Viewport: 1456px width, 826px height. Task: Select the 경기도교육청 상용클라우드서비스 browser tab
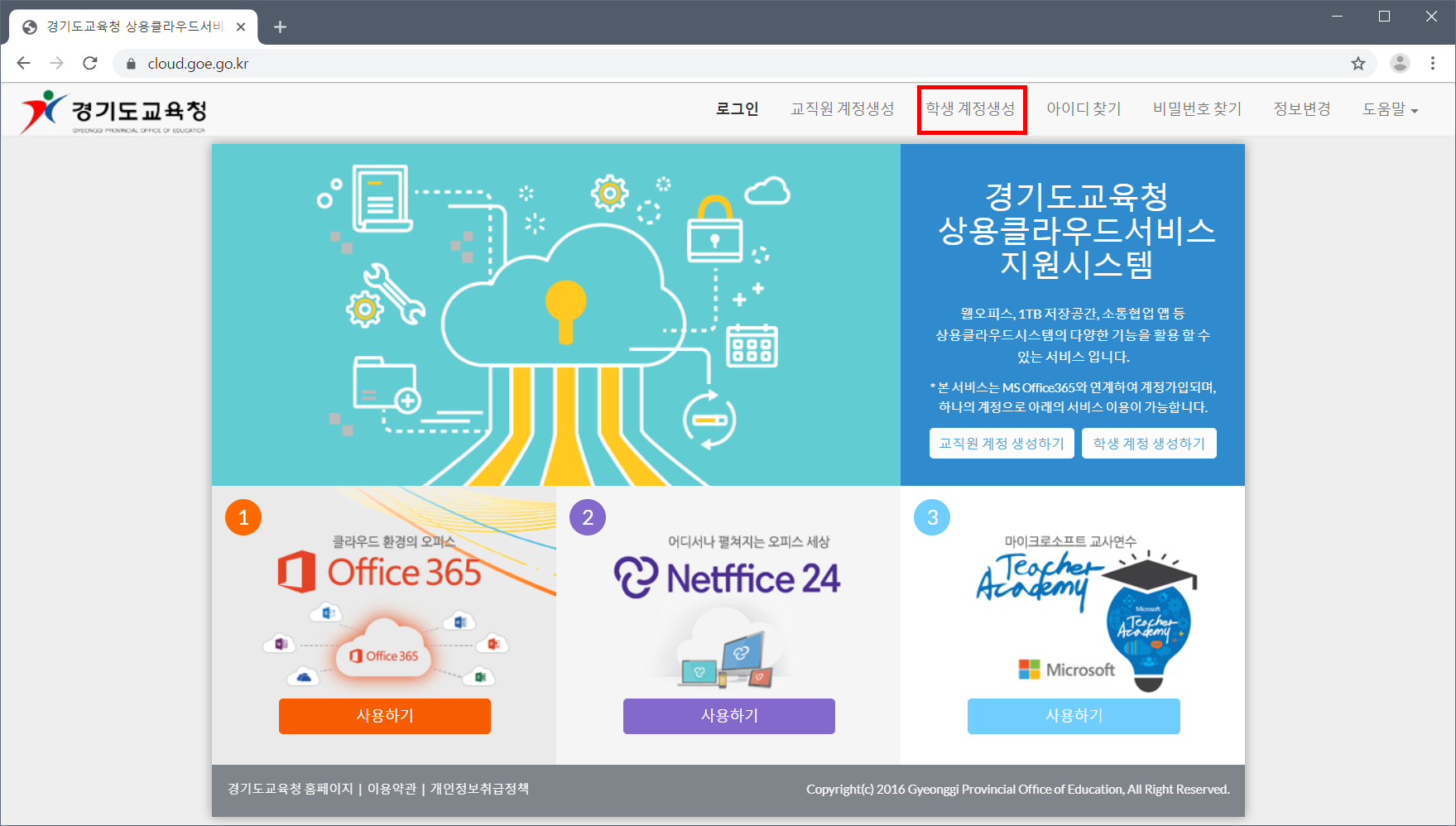point(134,26)
